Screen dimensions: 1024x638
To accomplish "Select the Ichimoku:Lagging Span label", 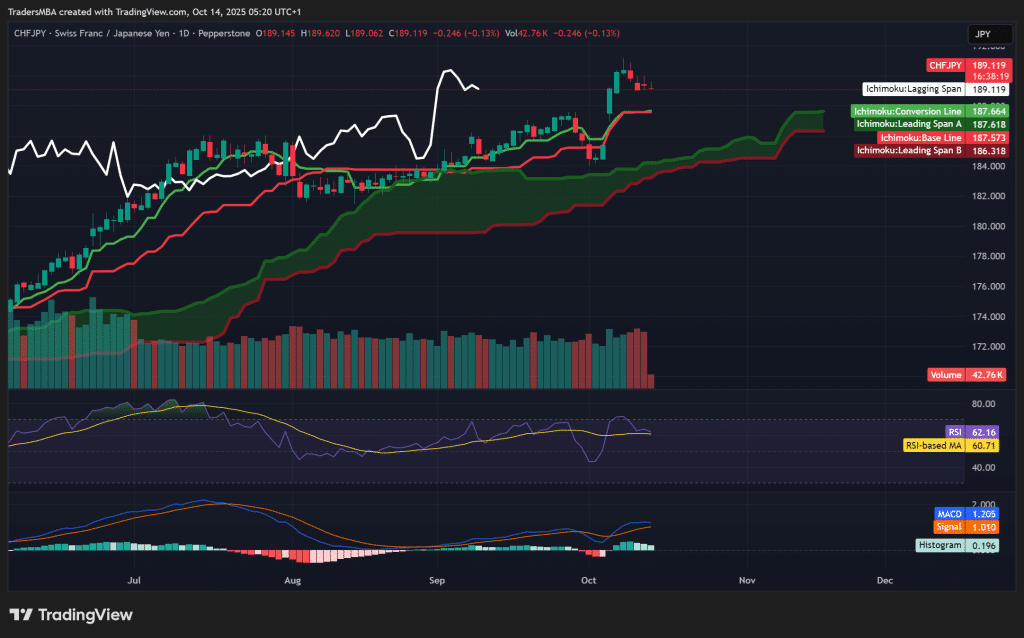I will click(x=916, y=89).
